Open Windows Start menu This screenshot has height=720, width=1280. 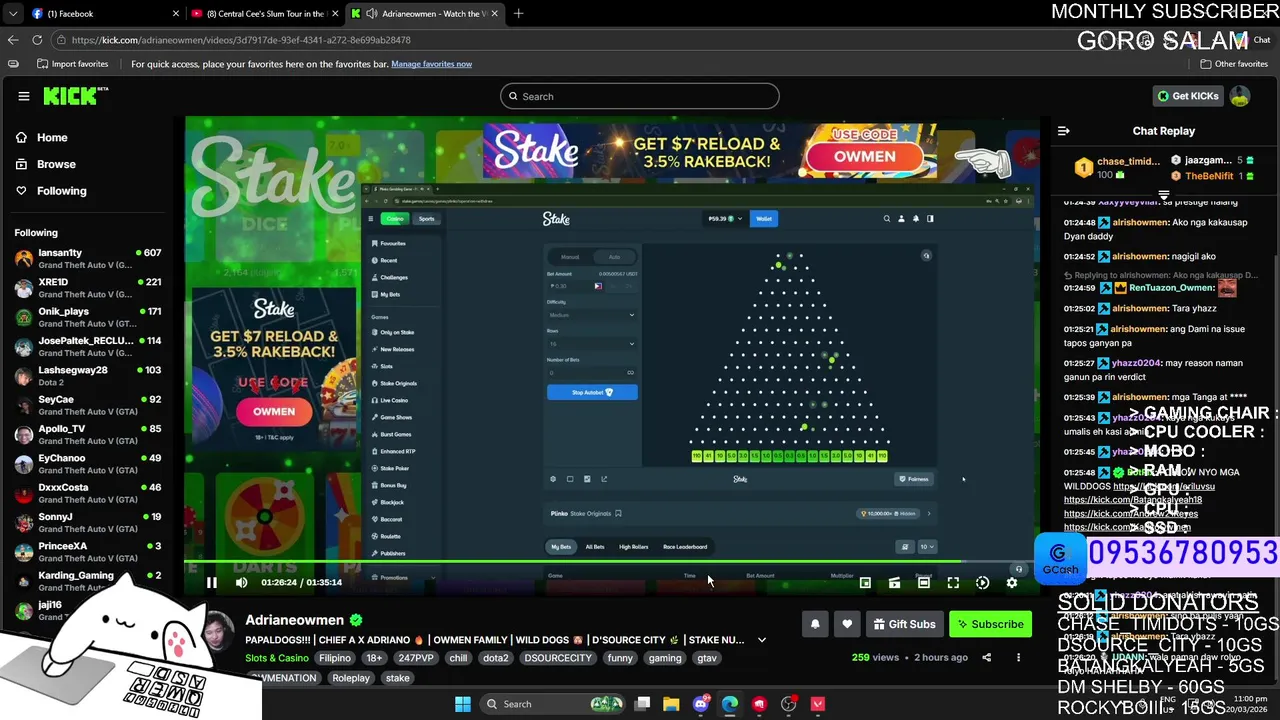tap(463, 704)
